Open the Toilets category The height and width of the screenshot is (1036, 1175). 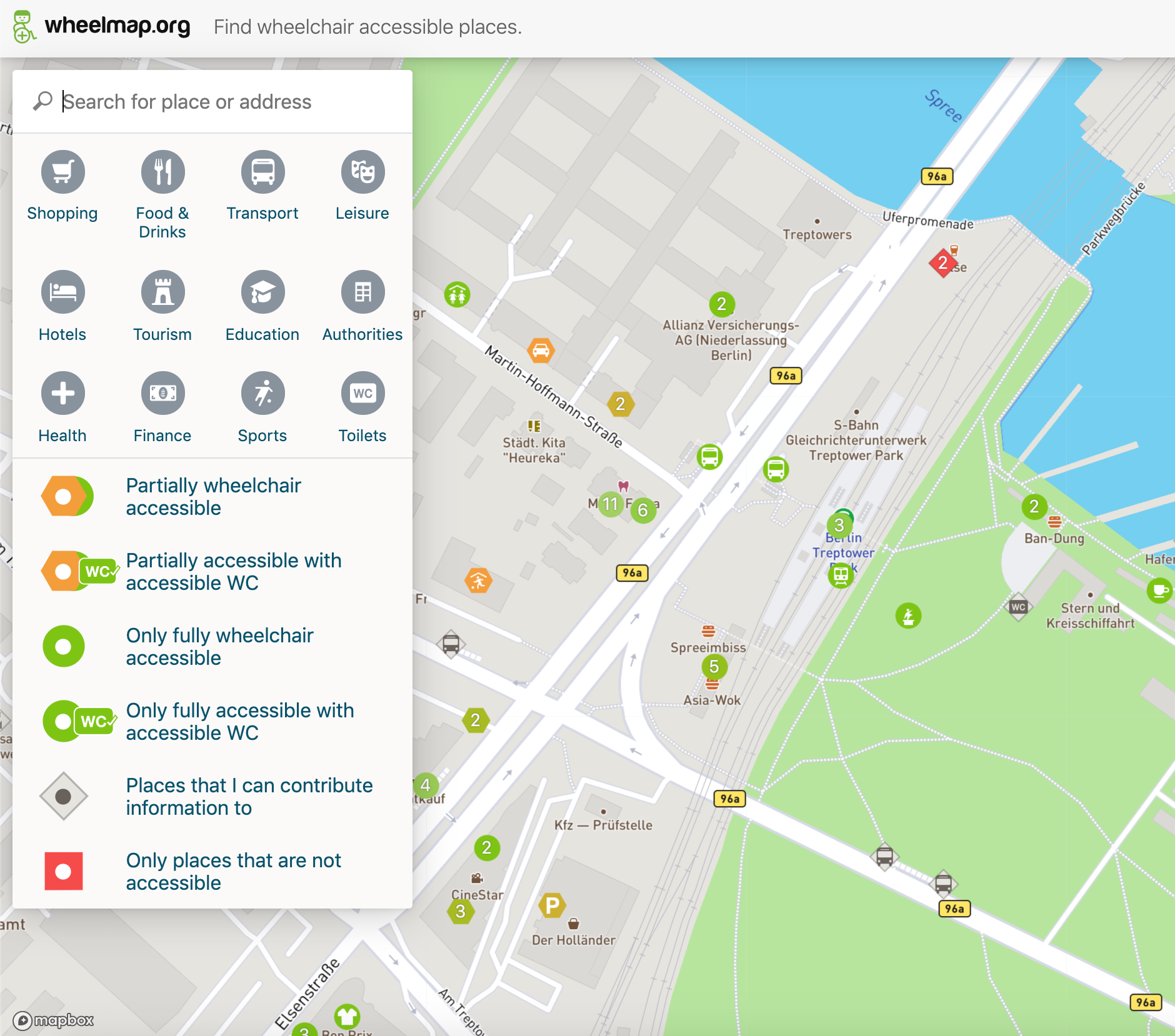362,393
